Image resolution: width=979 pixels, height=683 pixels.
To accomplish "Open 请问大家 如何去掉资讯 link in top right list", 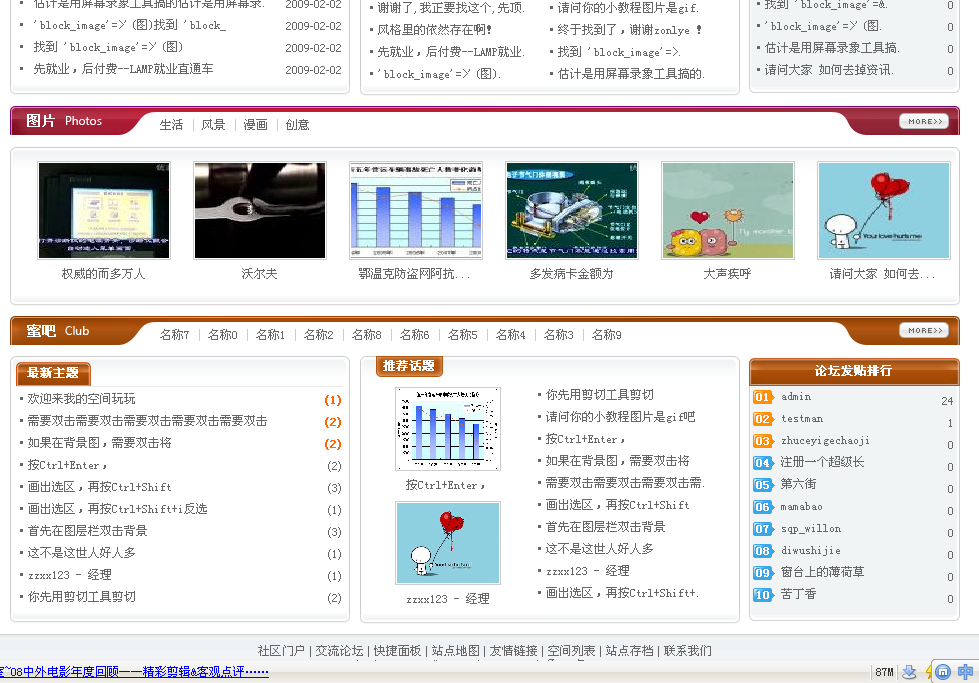I will pyautogui.click(x=829, y=70).
